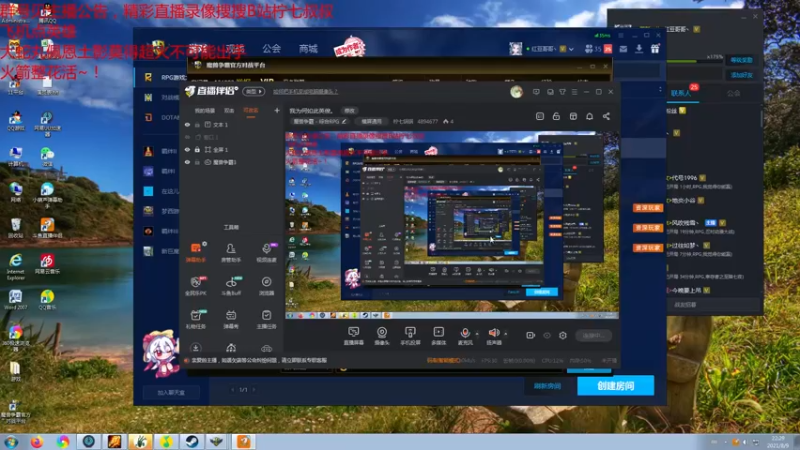Open the hamburger menu in 直播伴侣 title bar

pyautogui.click(x=574, y=92)
